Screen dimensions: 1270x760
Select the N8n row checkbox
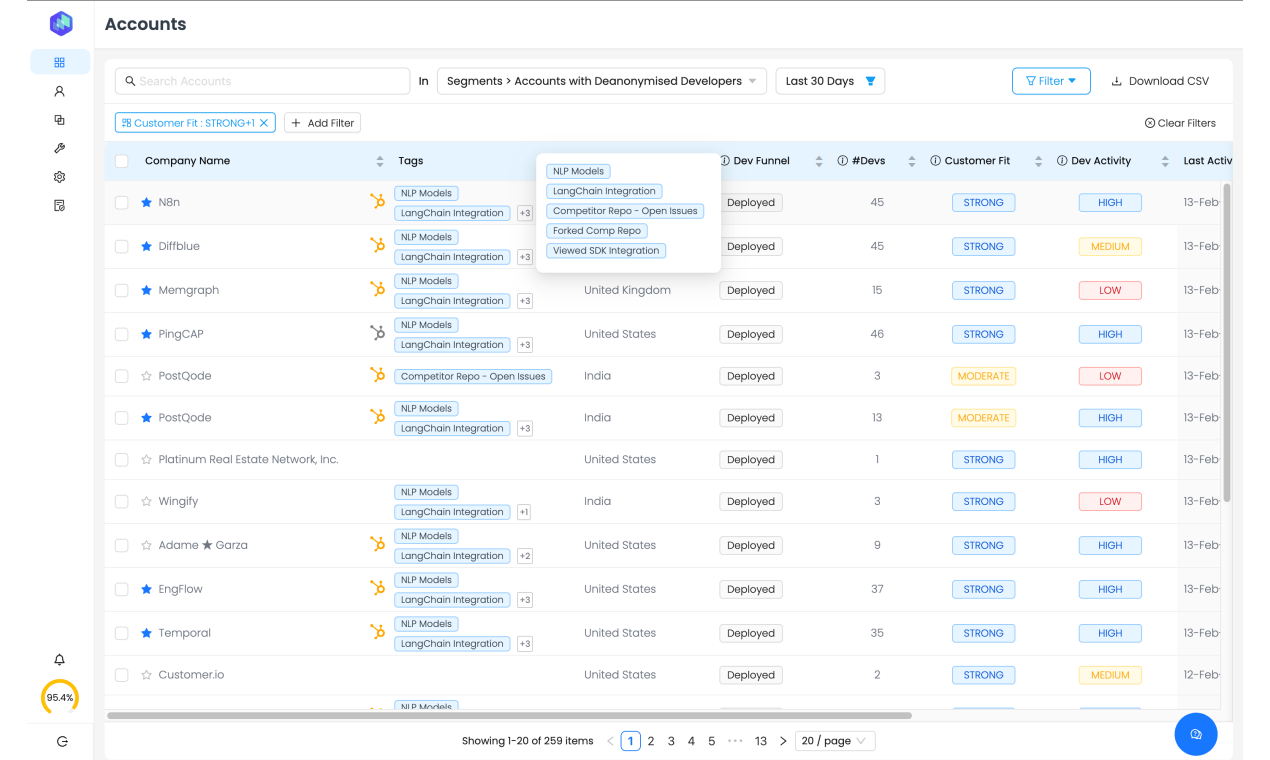pos(121,203)
